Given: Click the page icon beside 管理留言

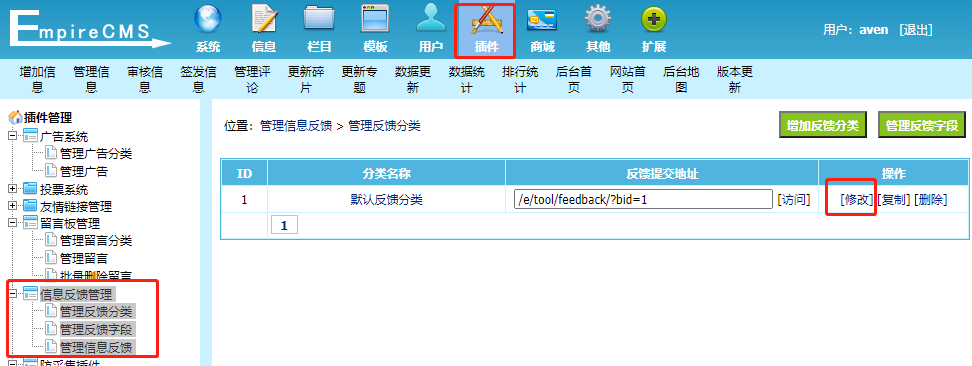Looking at the screenshot, I should click(x=51, y=258).
